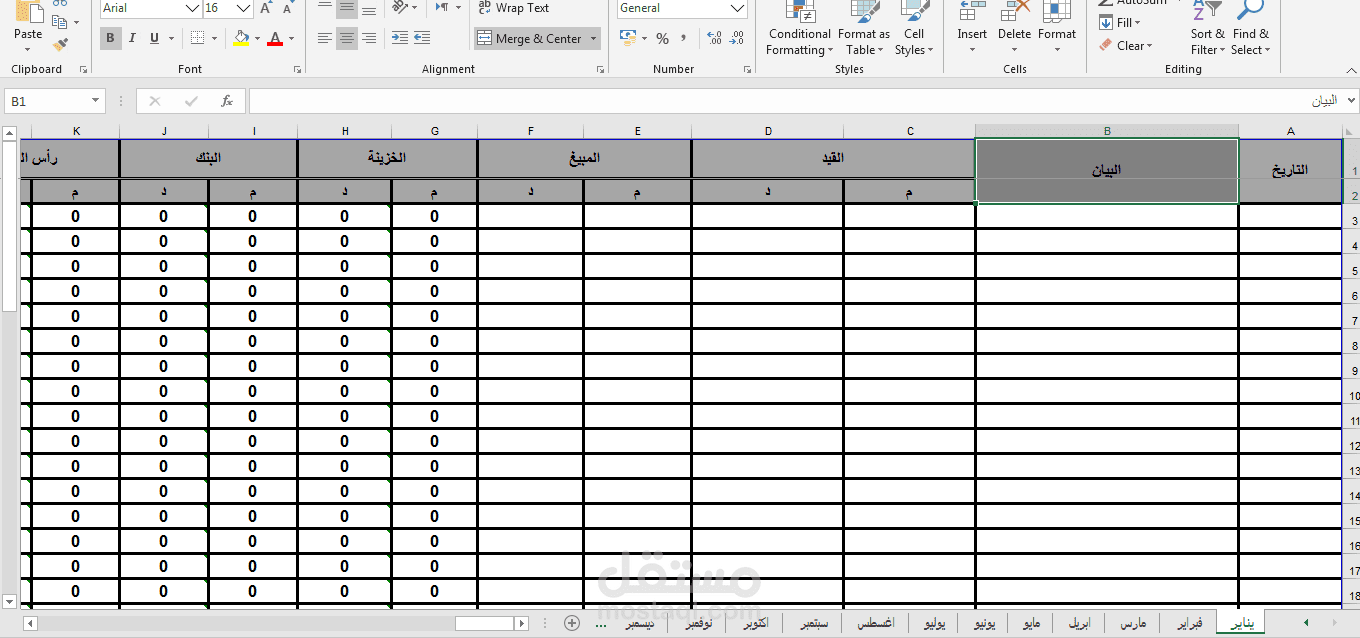Open Sort & Filter menu
This screenshot has height=638, width=1360.
tap(1208, 28)
